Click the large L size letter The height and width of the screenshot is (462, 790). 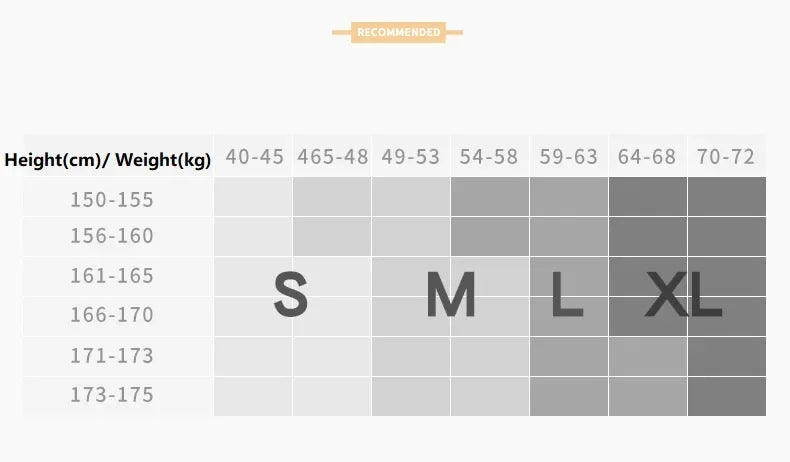[567, 295]
